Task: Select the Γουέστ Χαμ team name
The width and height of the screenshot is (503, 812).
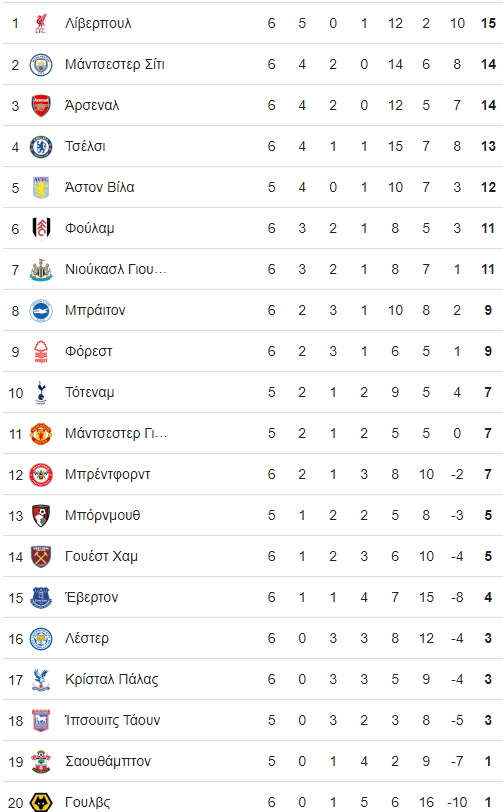Action: click(x=102, y=556)
